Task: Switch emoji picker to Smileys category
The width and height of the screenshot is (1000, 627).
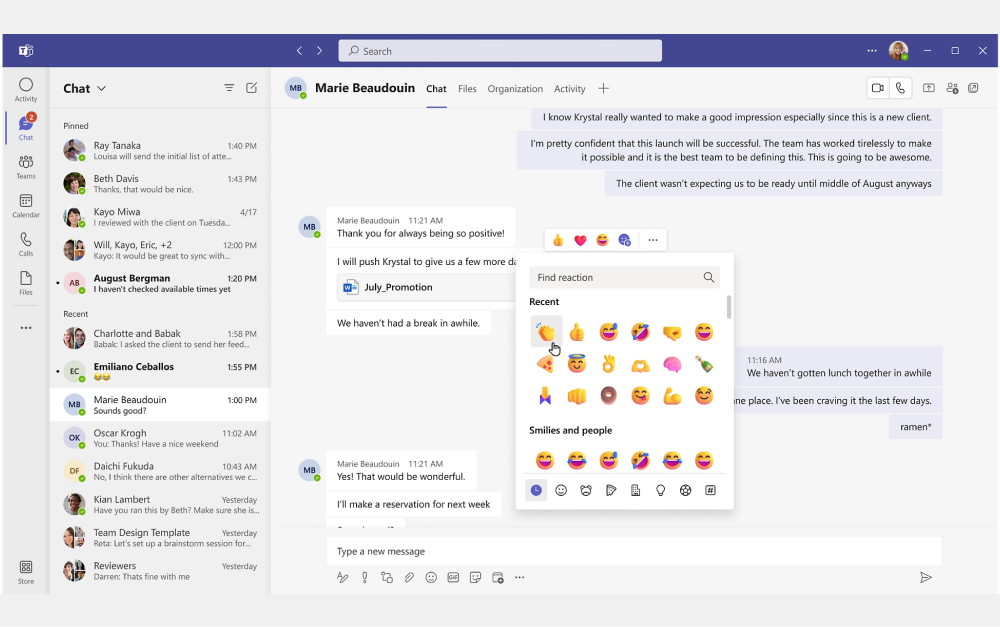Action: 561,490
